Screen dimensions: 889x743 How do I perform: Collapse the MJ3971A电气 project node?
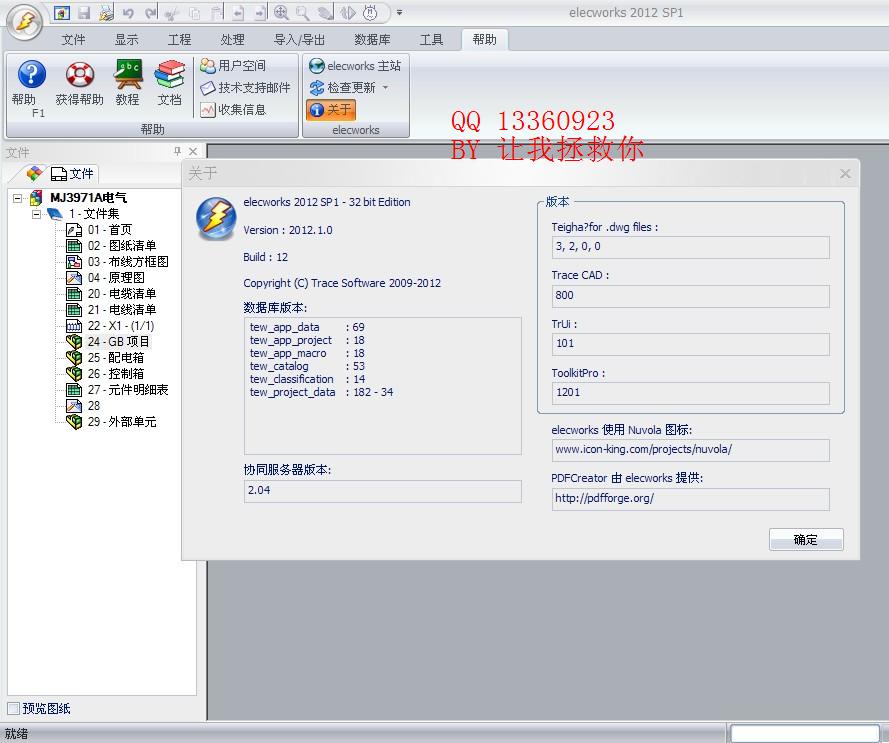pyautogui.click(x=18, y=198)
